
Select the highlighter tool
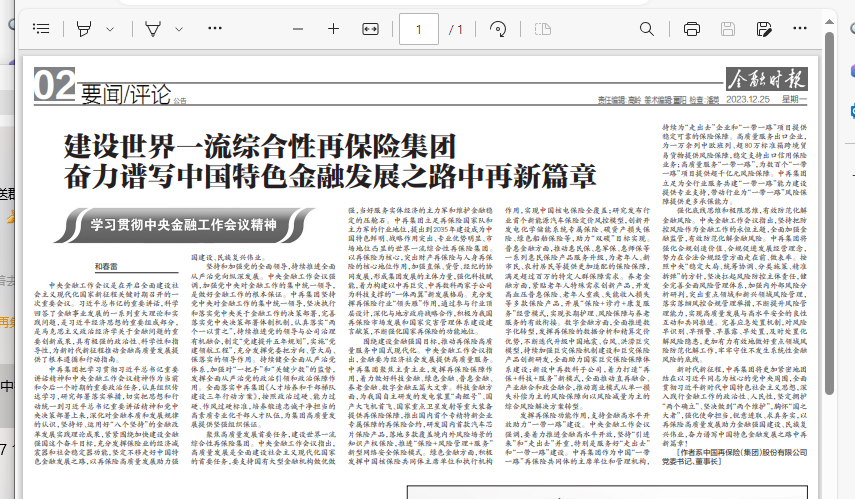pyautogui.click(x=84, y=28)
